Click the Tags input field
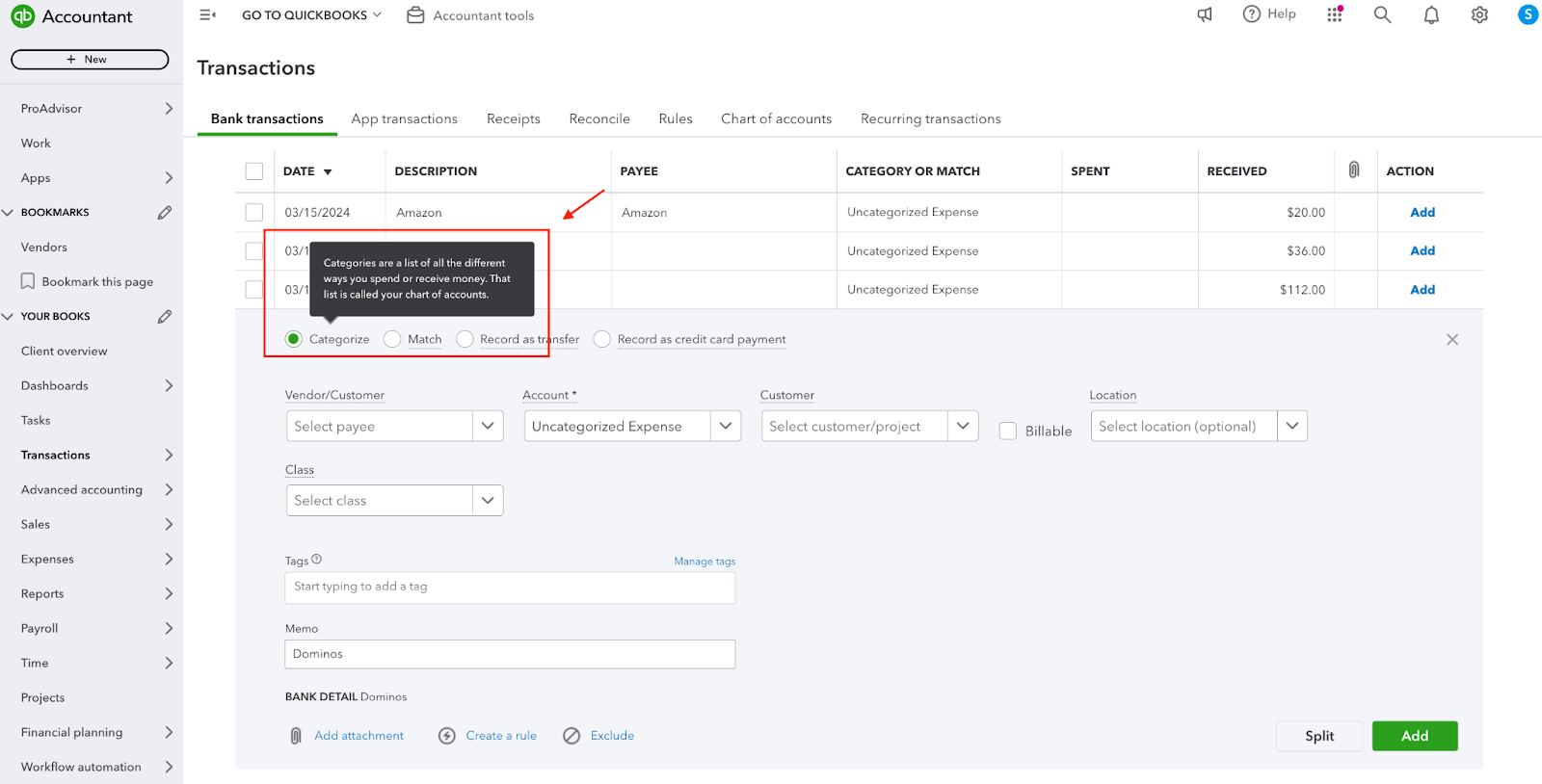Screen dimensions: 1542x784 tap(510, 588)
